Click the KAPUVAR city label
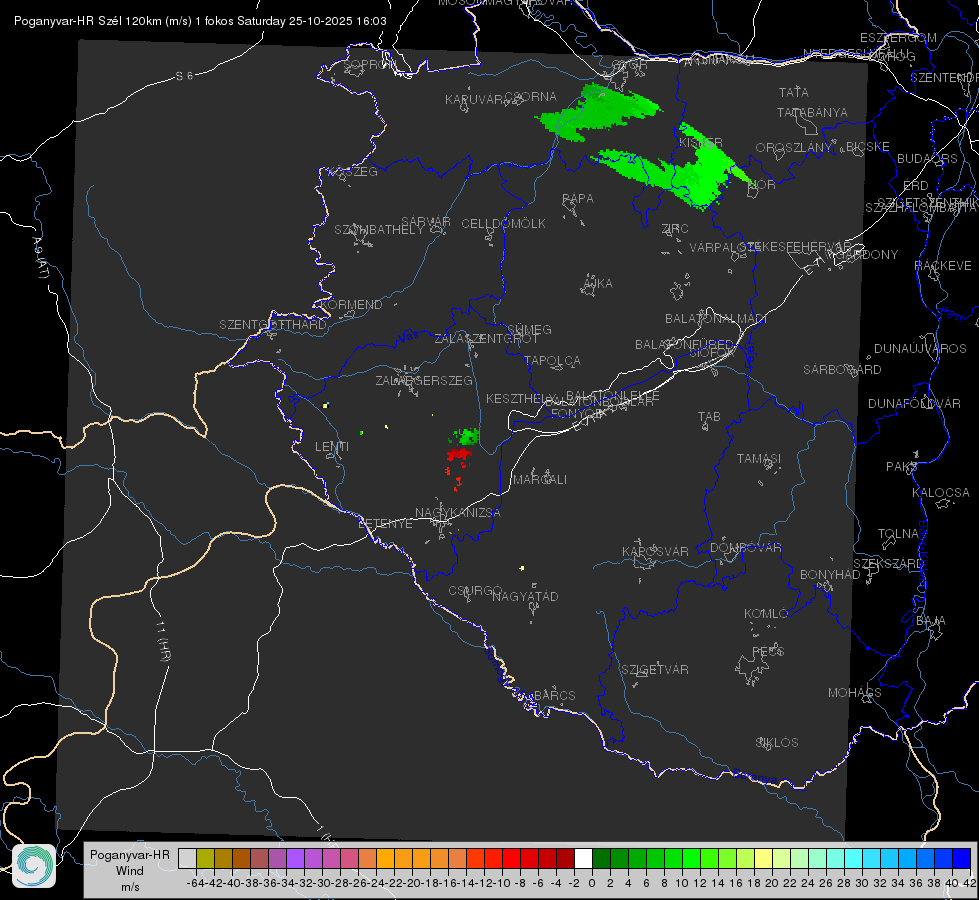The height and width of the screenshot is (900, 979). (x=475, y=100)
